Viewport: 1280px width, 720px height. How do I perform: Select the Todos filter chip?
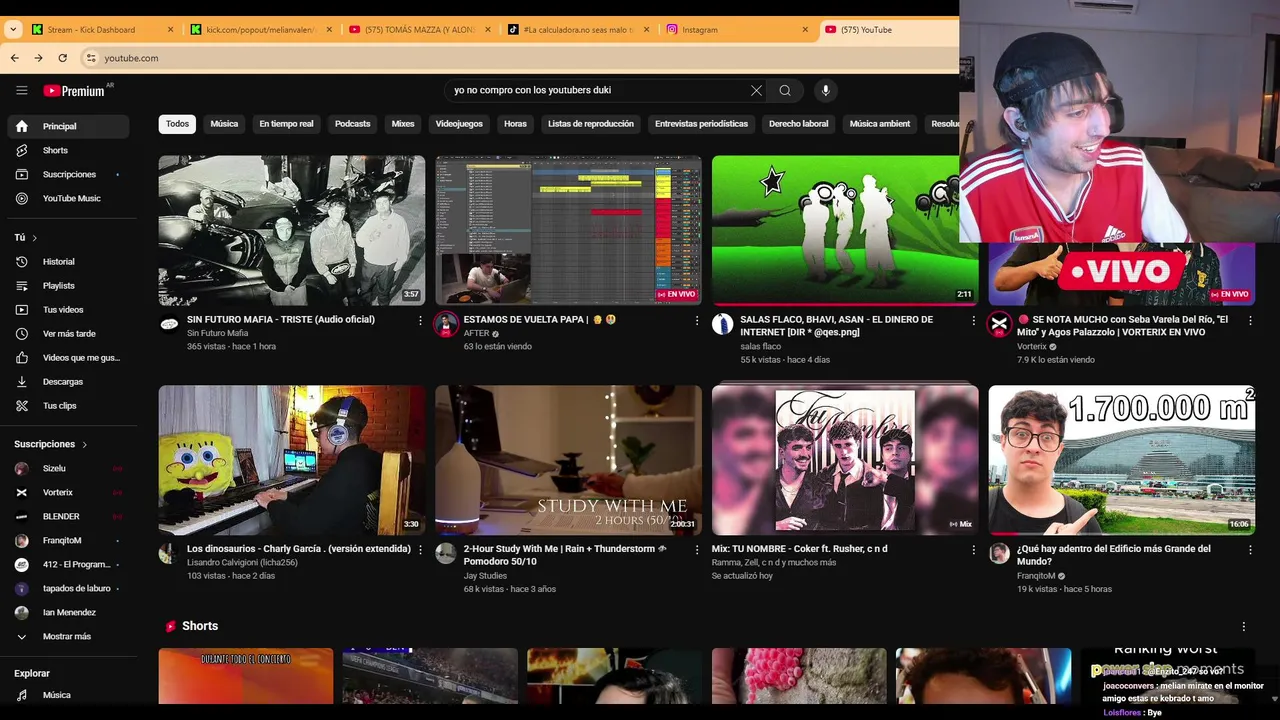coord(177,124)
